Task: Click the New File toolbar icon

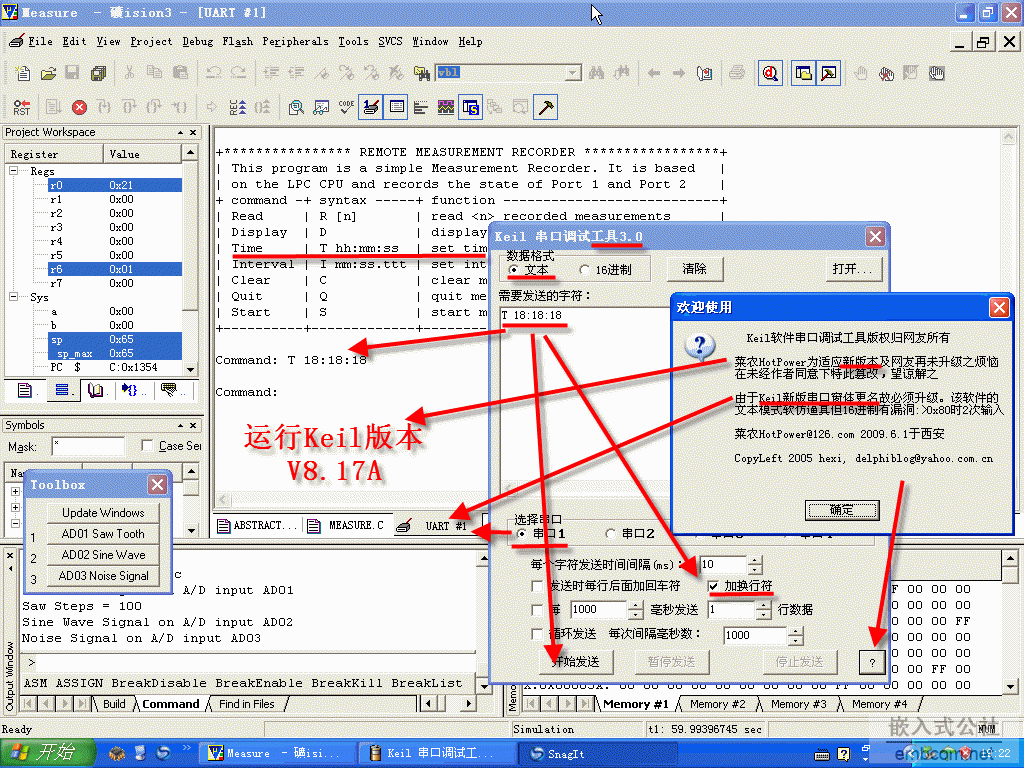Action: (x=23, y=73)
